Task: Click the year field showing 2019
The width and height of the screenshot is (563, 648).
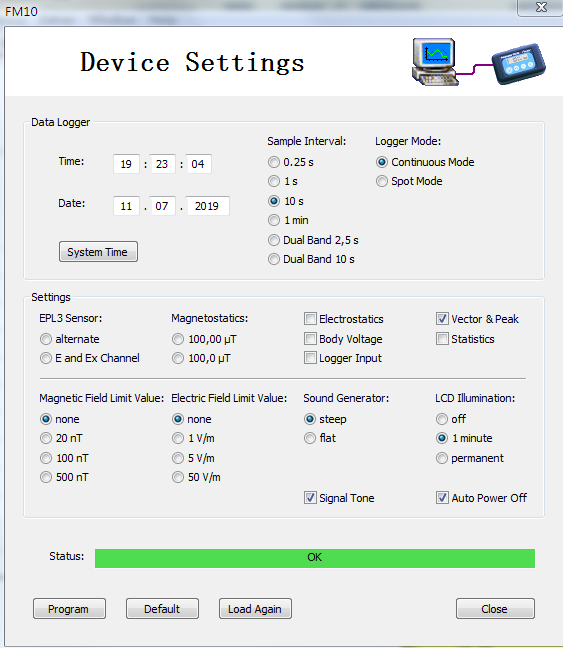Action: click(x=208, y=206)
